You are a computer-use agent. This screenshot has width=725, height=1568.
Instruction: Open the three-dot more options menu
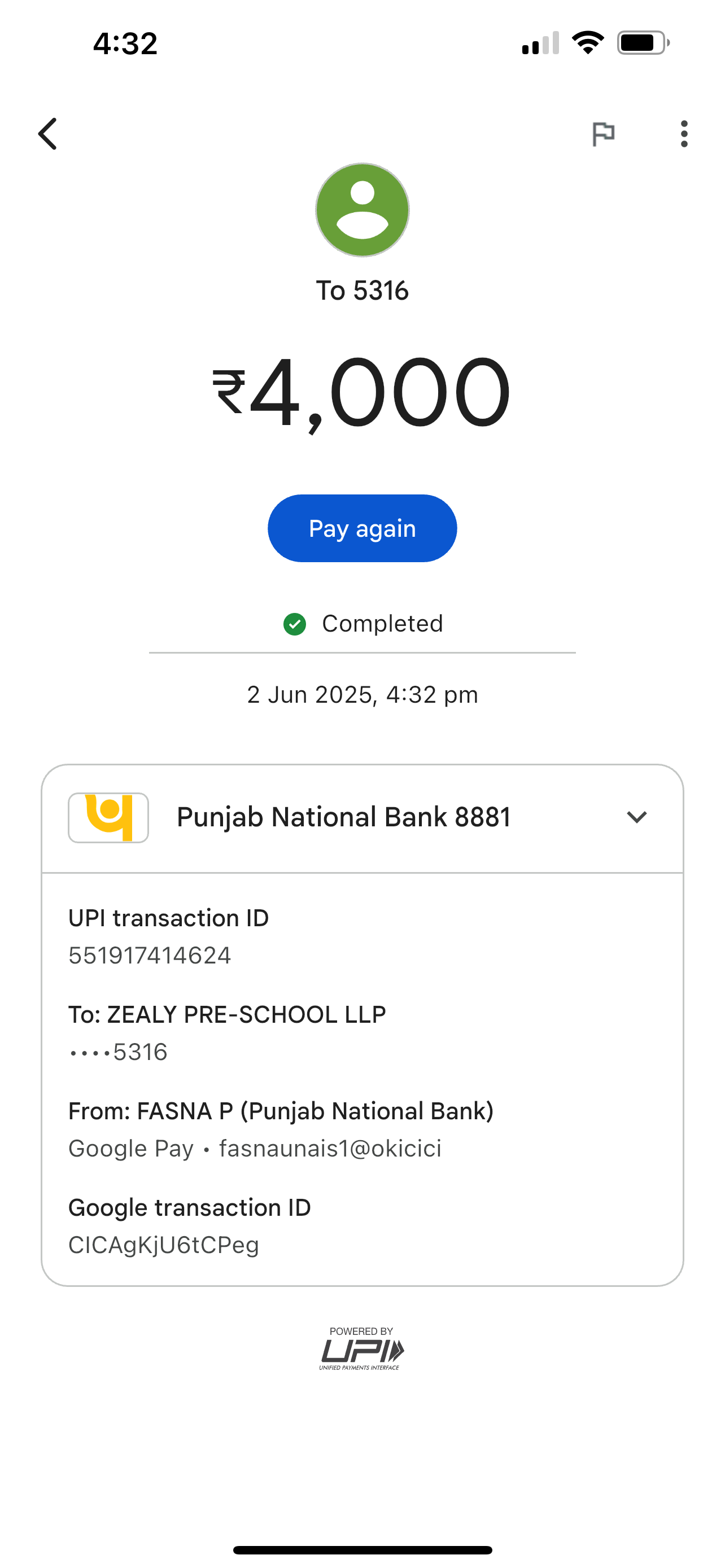[684, 134]
